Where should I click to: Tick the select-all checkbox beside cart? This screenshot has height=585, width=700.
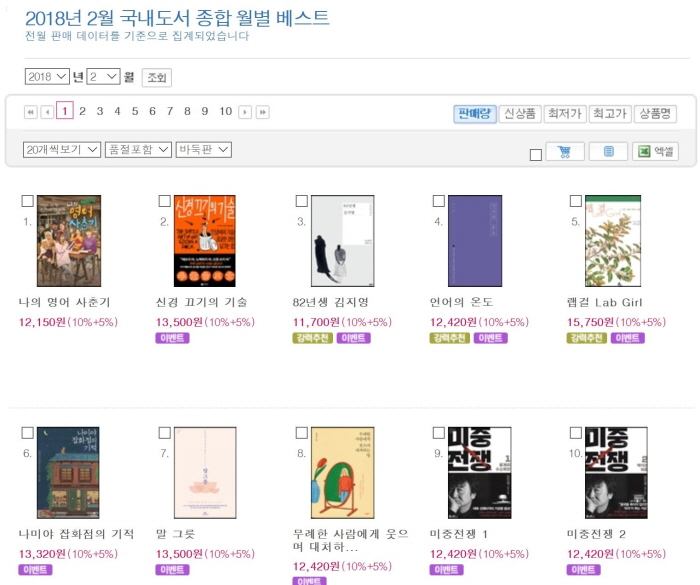[x=536, y=155]
